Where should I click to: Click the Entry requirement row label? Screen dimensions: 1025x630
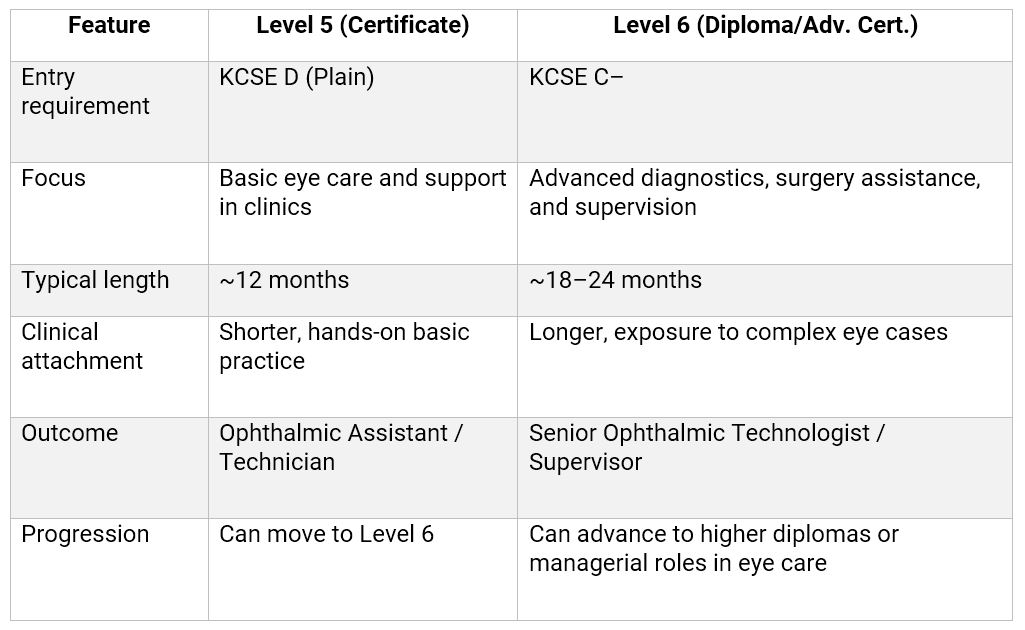85,92
